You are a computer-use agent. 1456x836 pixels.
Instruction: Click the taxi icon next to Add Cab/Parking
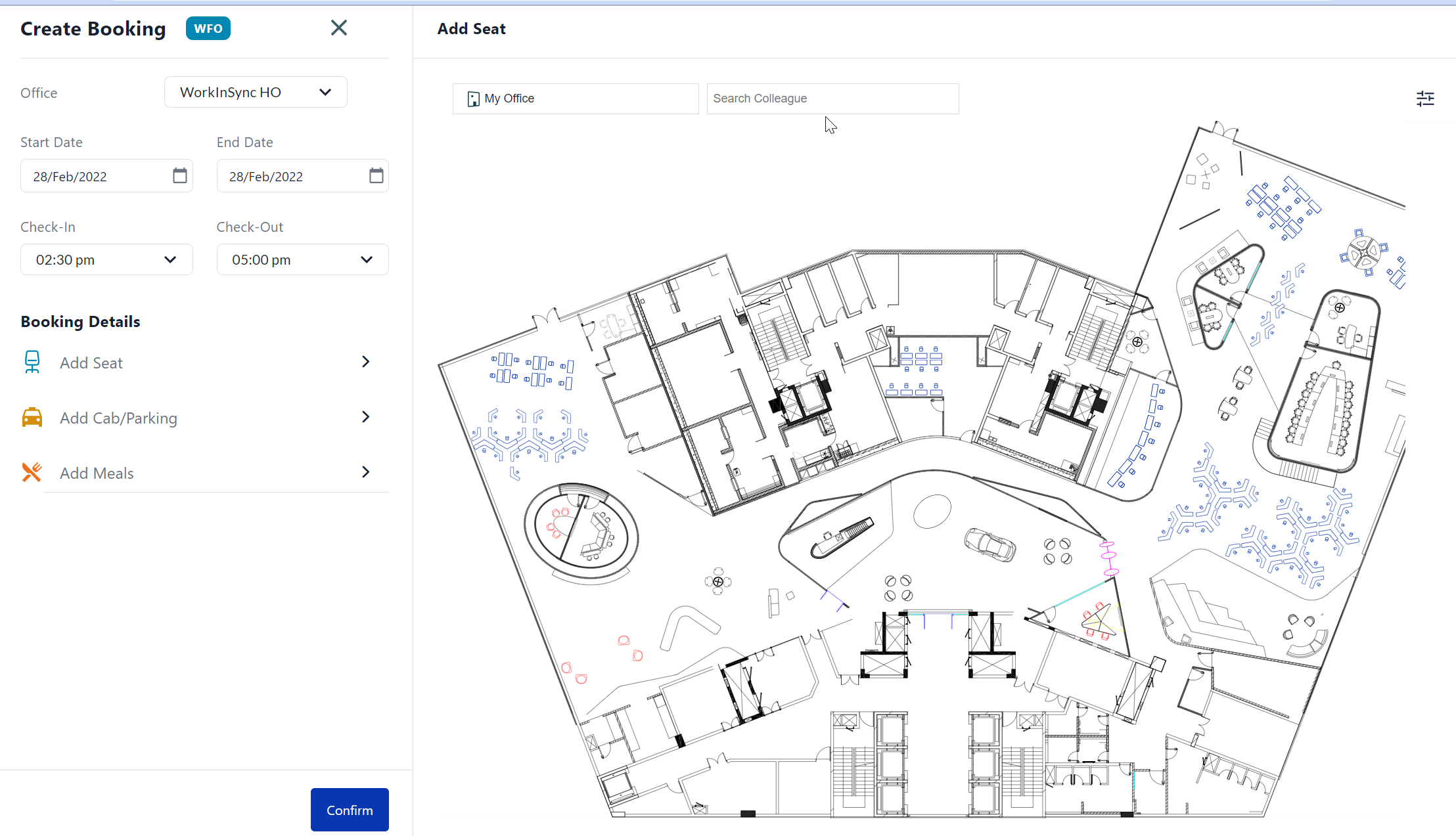tap(32, 416)
